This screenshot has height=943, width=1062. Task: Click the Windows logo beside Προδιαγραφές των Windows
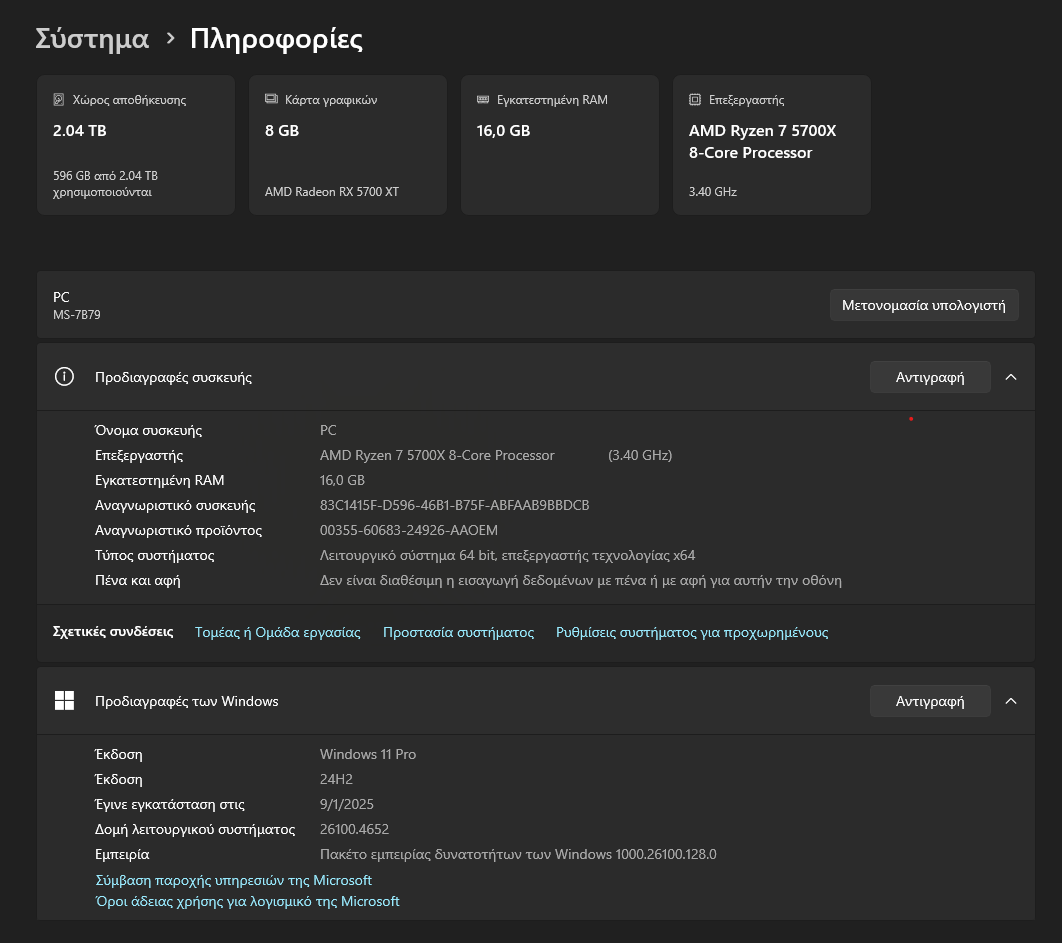point(64,700)
